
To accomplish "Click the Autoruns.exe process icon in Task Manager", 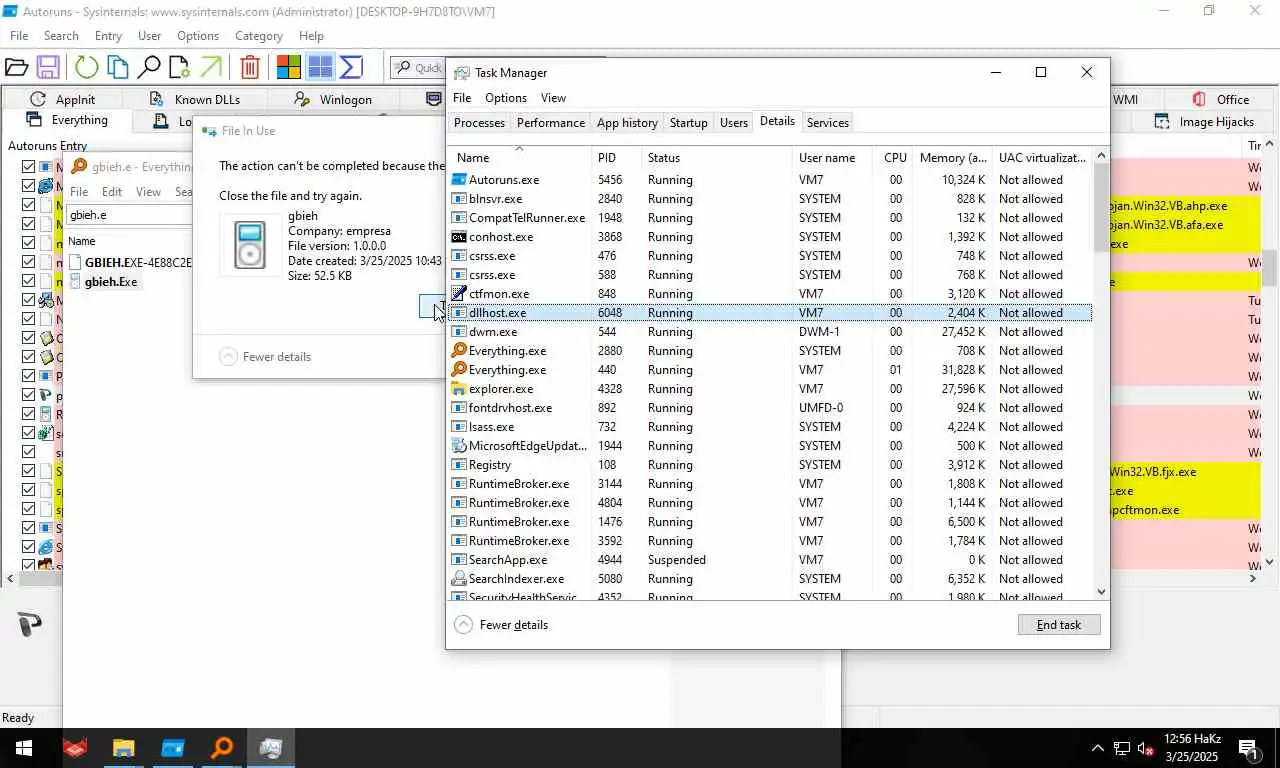I will click(x=459, y=180).
